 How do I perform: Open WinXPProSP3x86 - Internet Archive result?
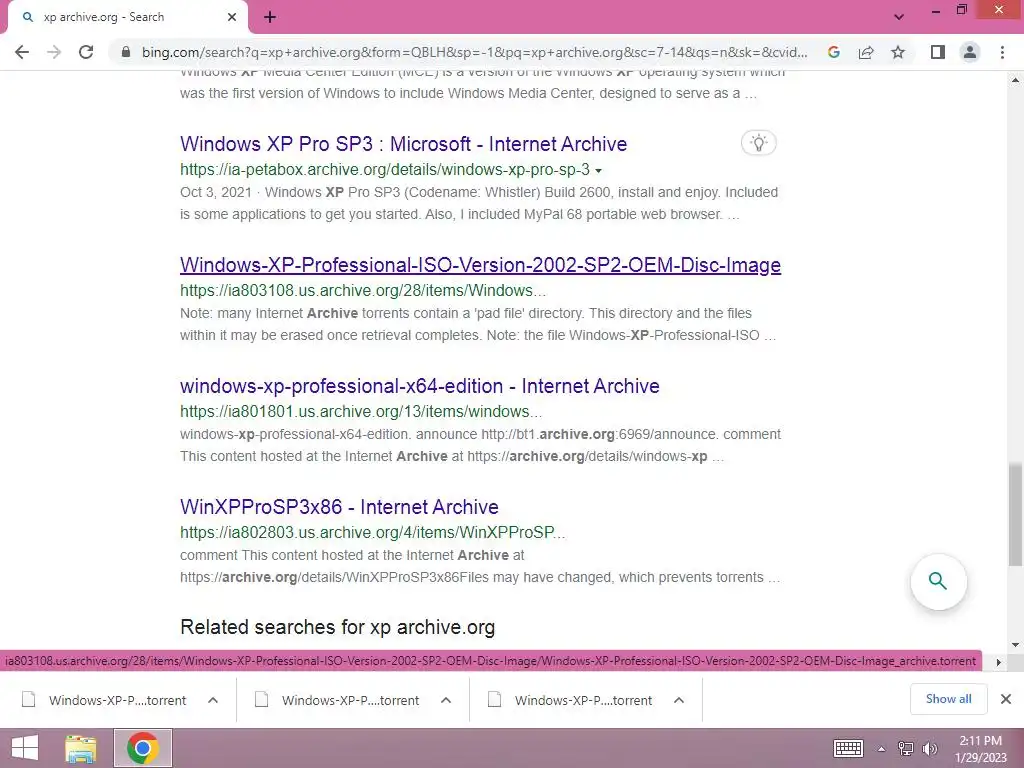click(339, 507)
